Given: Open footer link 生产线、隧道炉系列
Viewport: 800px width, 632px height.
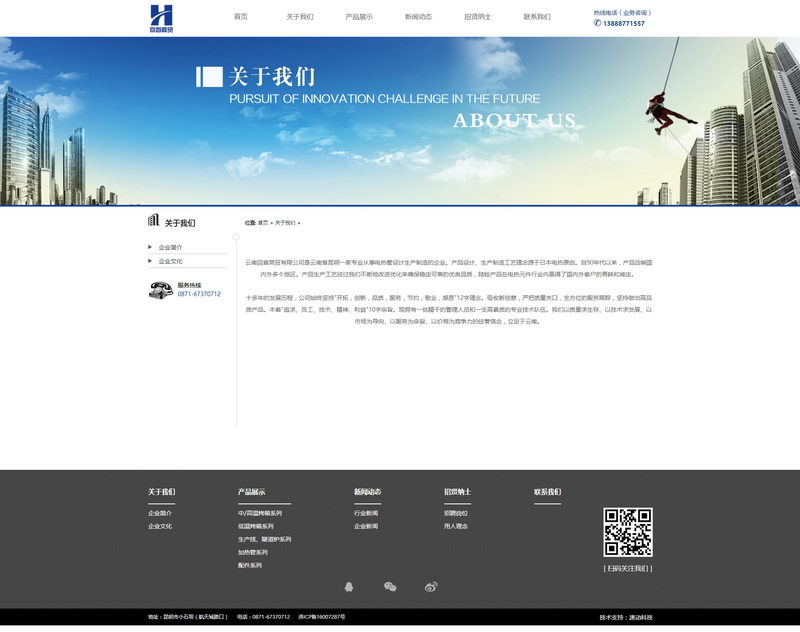Looking at the screenshot, I should tap(264, 539).
